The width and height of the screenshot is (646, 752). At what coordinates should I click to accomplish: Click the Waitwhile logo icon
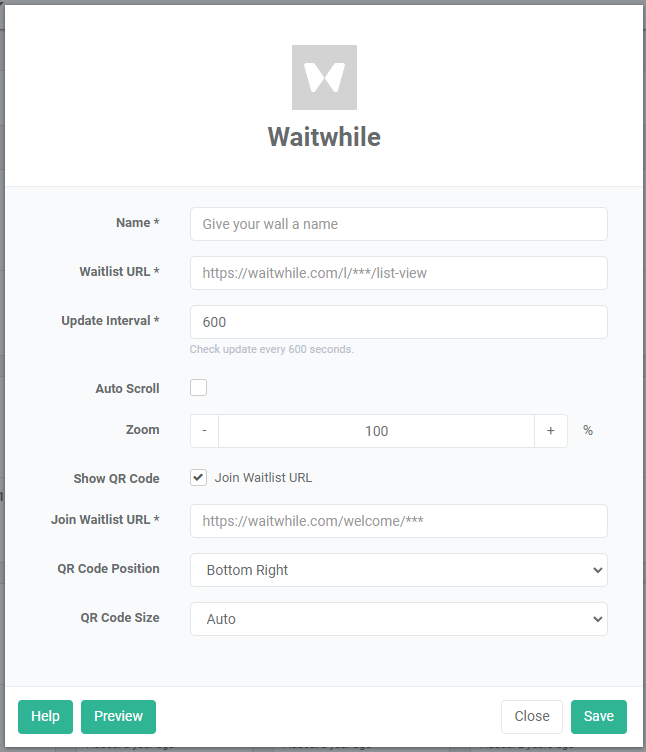coord(324,77)
